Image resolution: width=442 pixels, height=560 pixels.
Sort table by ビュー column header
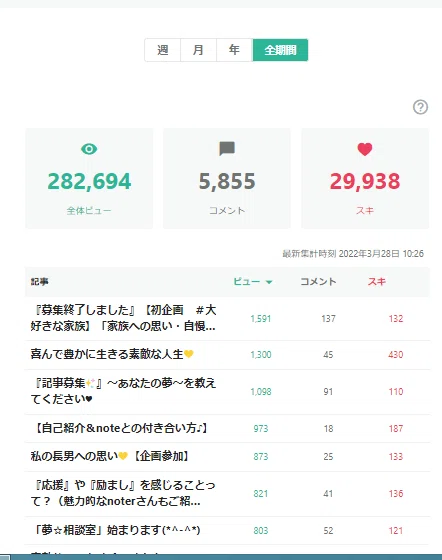pos(253,282)
